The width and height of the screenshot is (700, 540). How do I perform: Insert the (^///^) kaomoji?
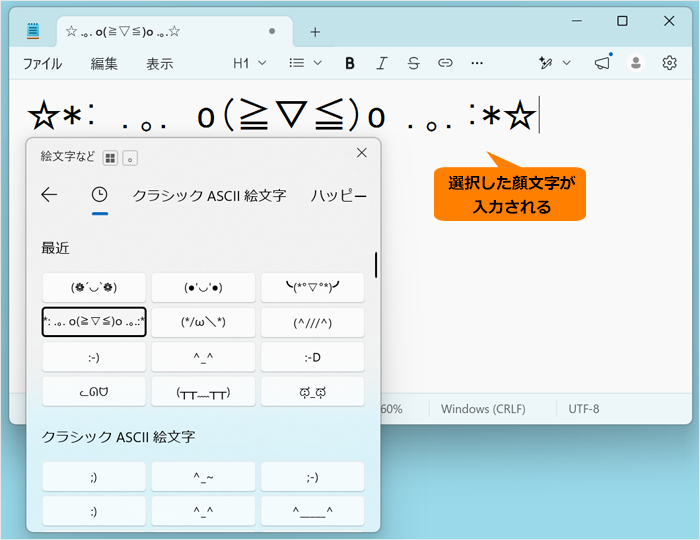(x=312, y=322)
